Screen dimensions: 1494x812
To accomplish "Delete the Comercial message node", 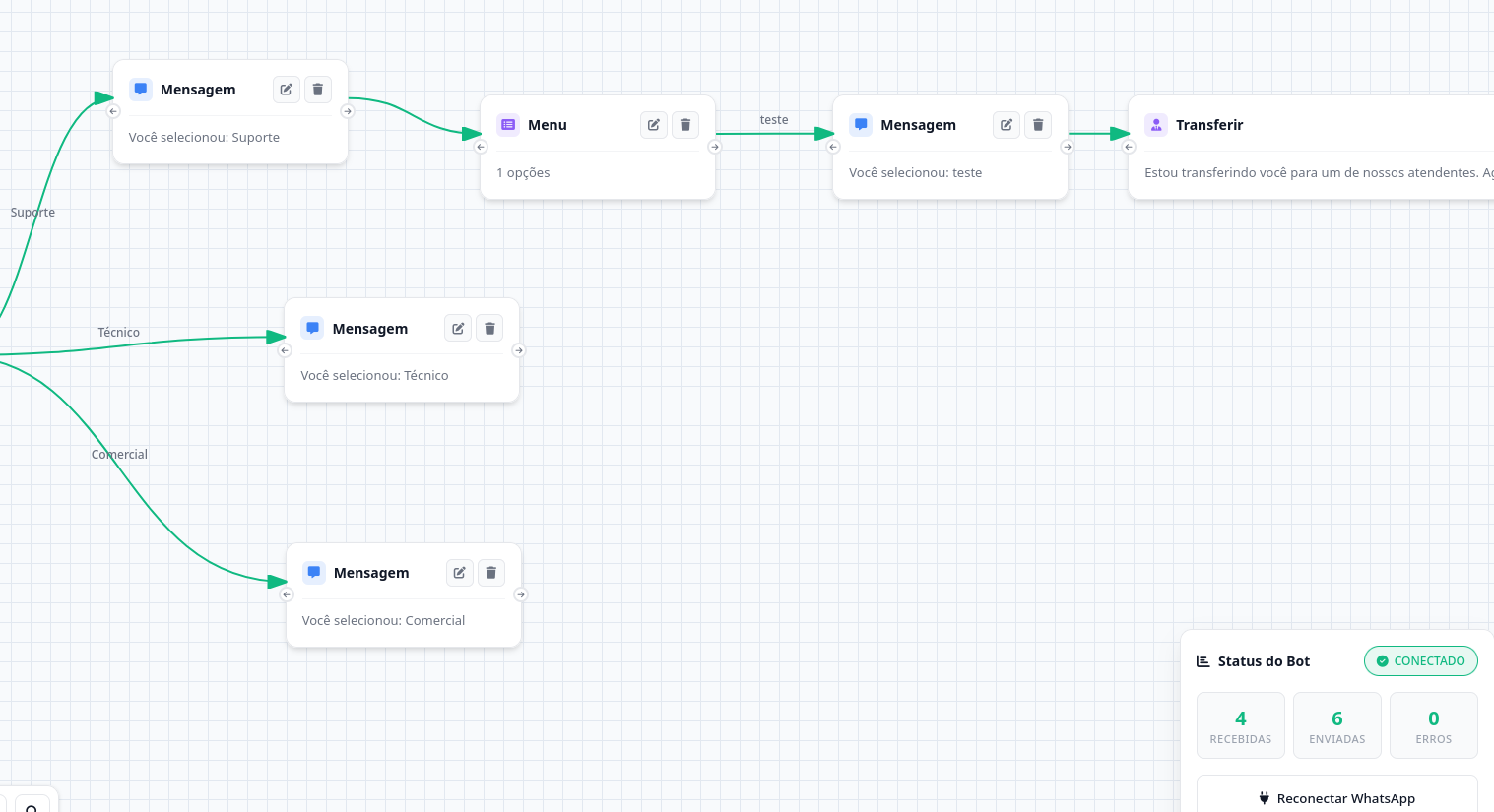I will coord(491,572).
